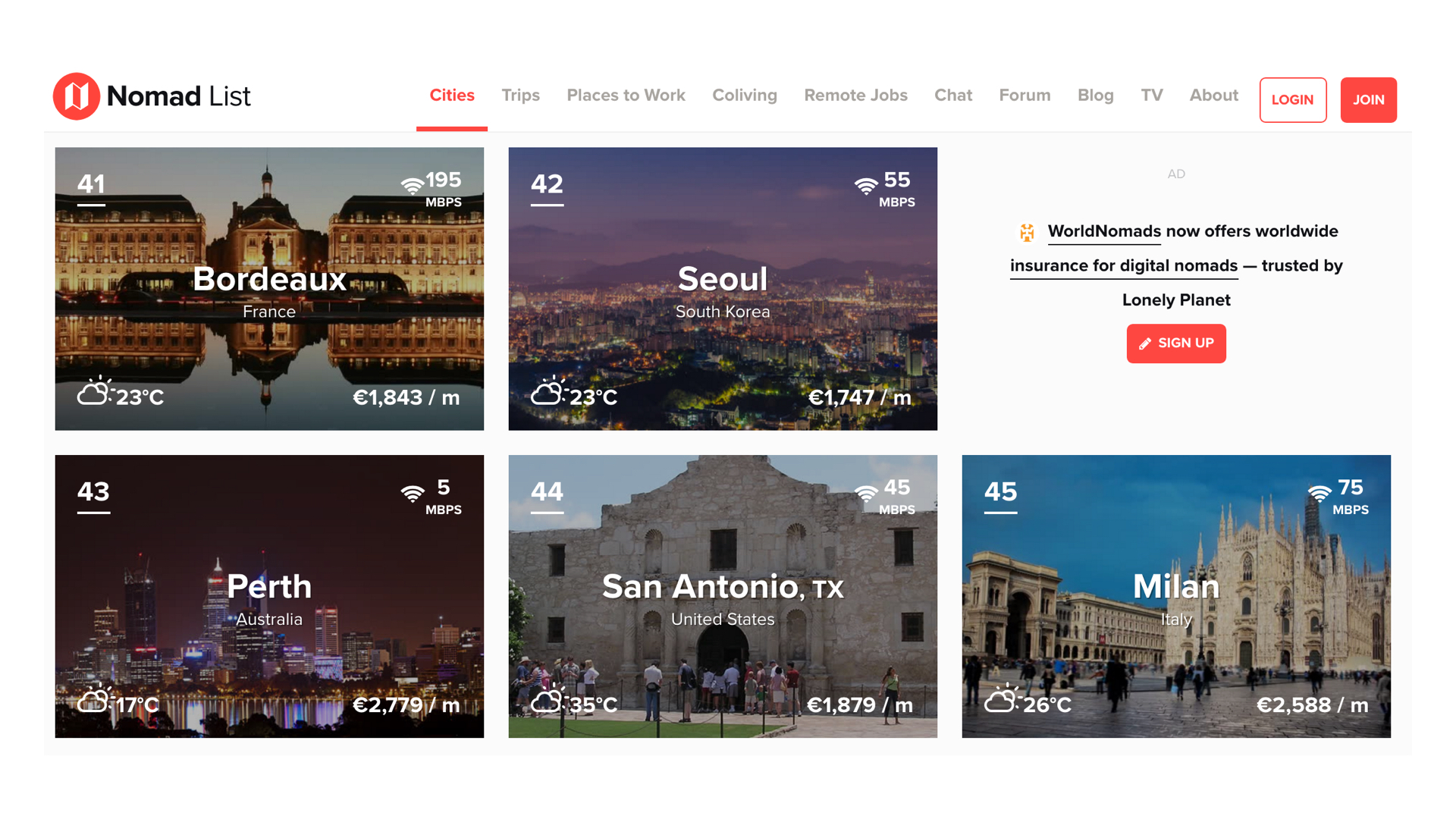Image resolution: width=1456 pixels, height=819 pixels.
Task: Open the Forum section
Action: [1025, 96]
